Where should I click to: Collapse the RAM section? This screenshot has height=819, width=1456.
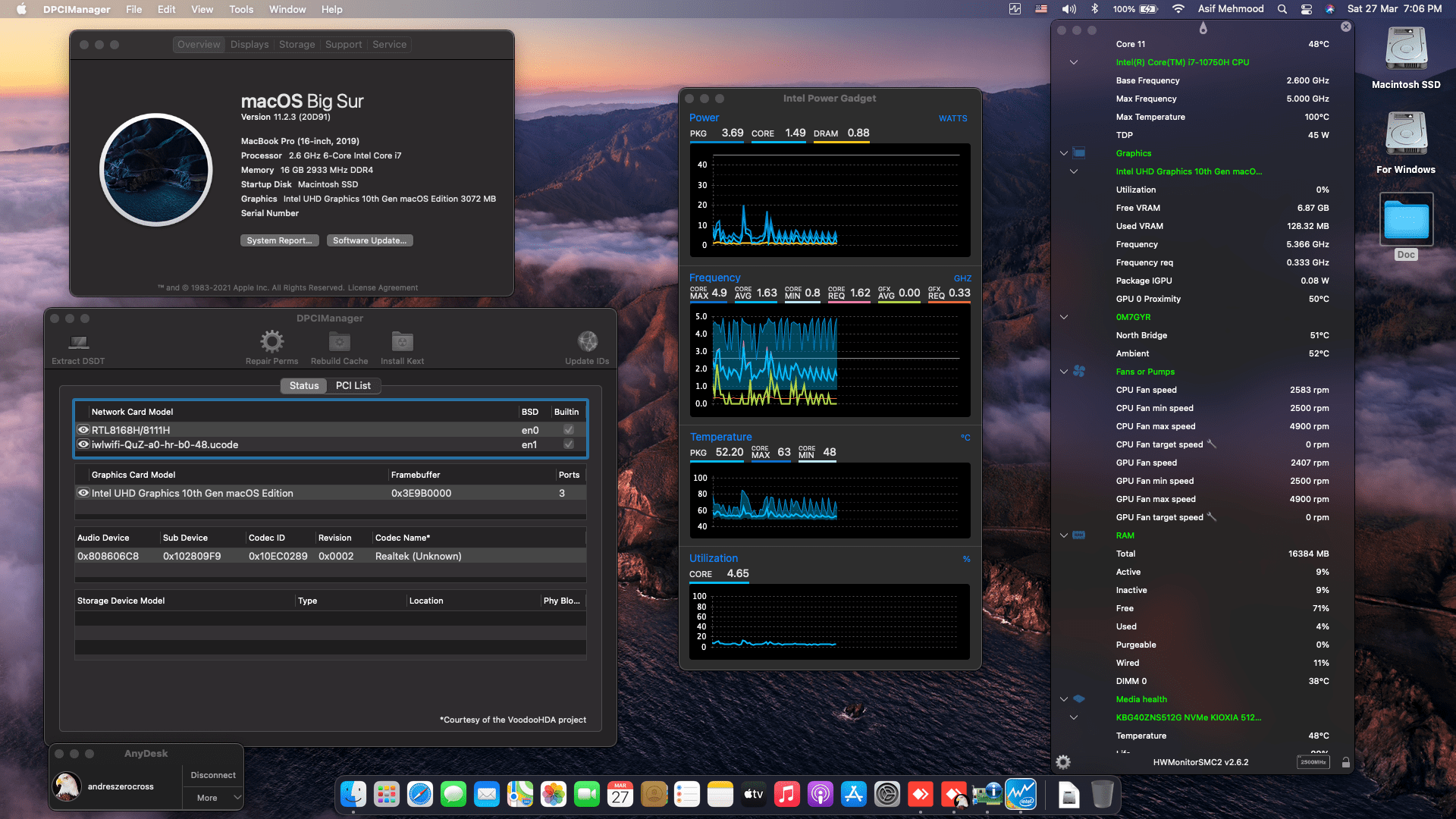[x=1064, y=535]
